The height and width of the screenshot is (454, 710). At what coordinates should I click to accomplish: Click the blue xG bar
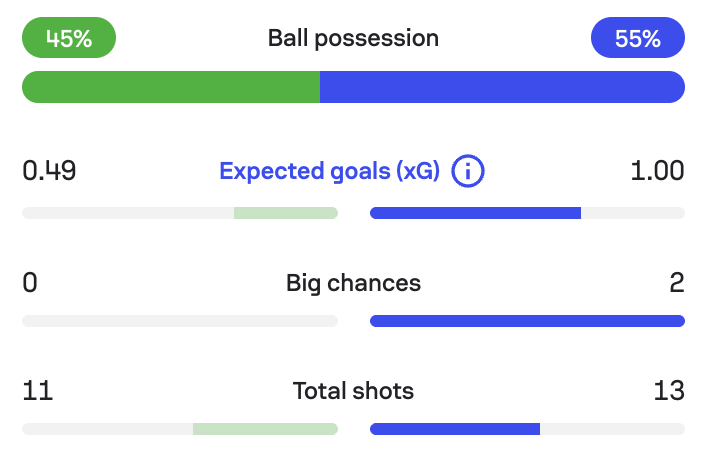click(x=475, y=213)
